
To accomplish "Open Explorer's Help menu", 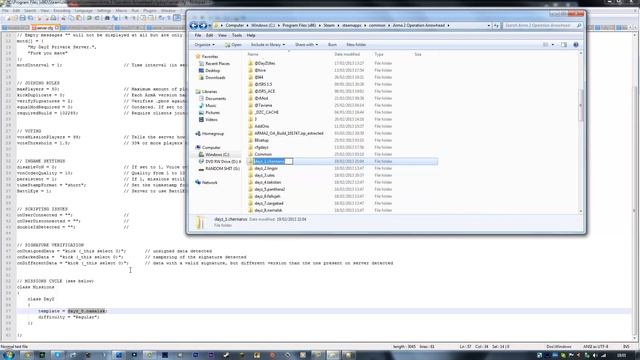I will 251,36.
